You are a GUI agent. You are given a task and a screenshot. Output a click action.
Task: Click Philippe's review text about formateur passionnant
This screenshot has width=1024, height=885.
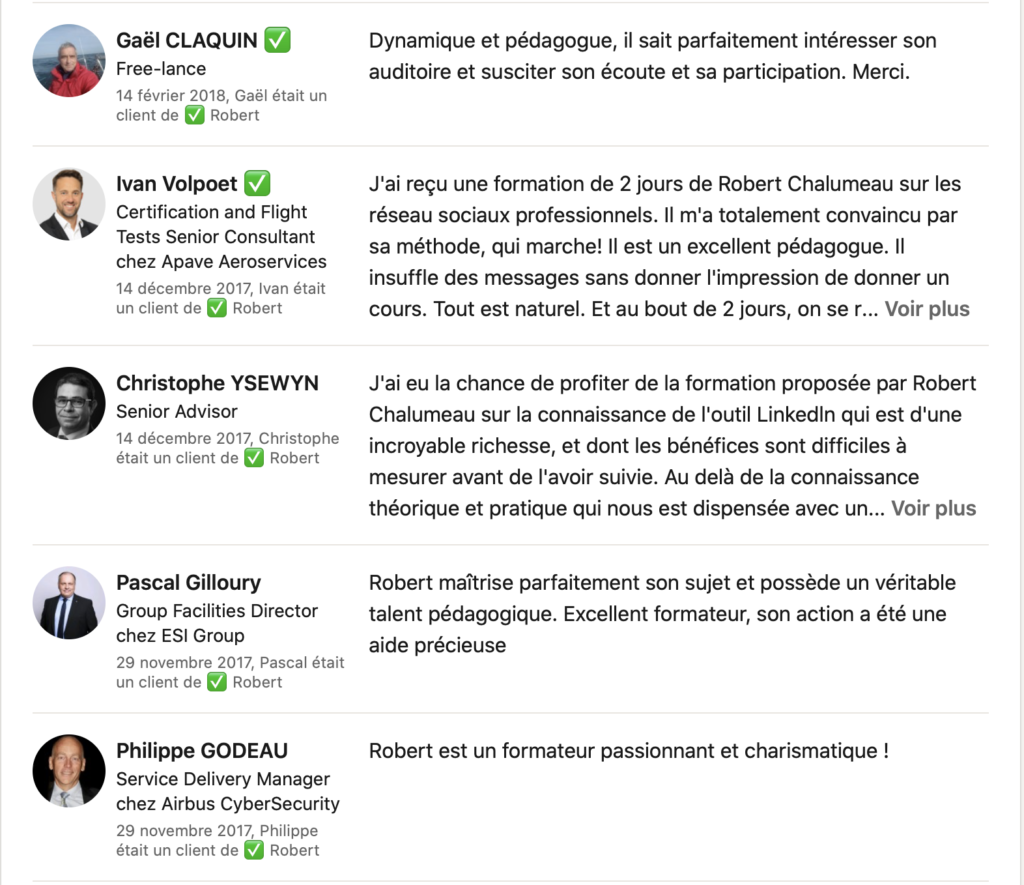click(628, 751)
